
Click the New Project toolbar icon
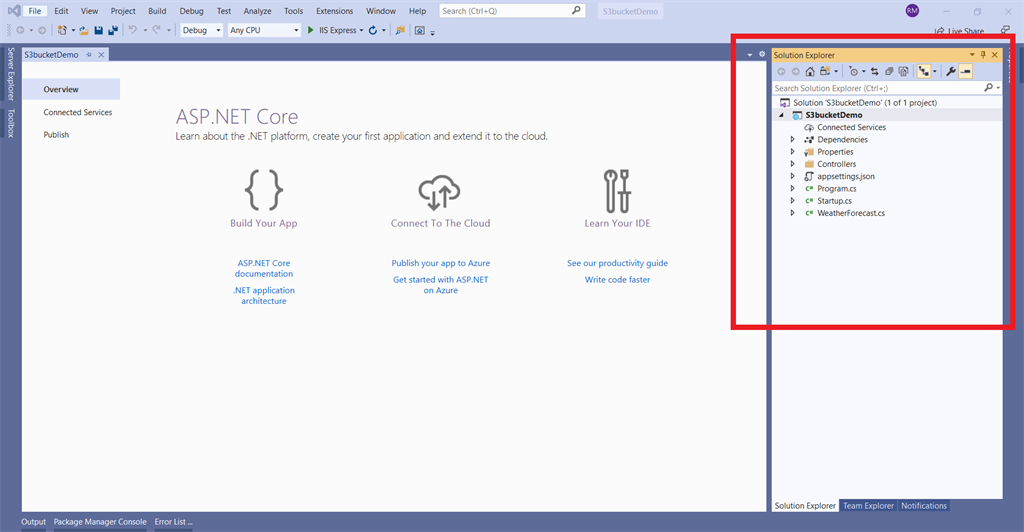(x=62, y=30)
